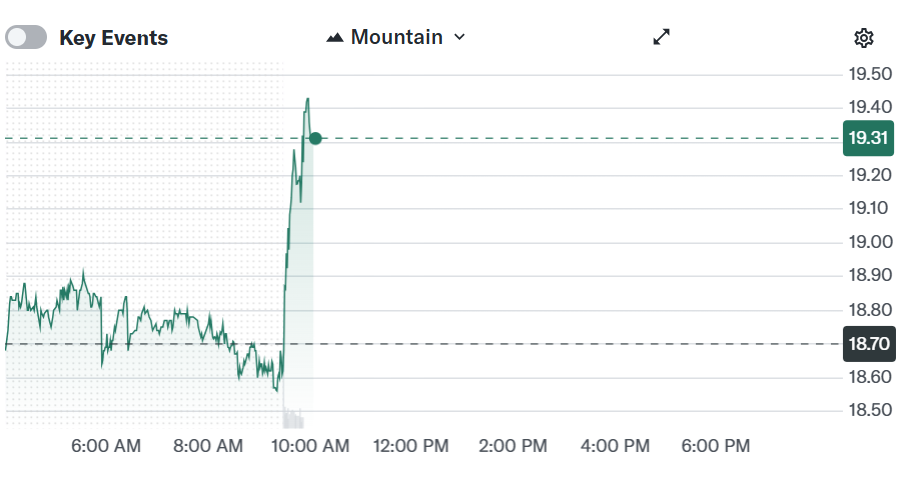The width and height of the screenshot is (903, 481).
Task: Click the chart peak near 19.40
Action: point(308,99)
